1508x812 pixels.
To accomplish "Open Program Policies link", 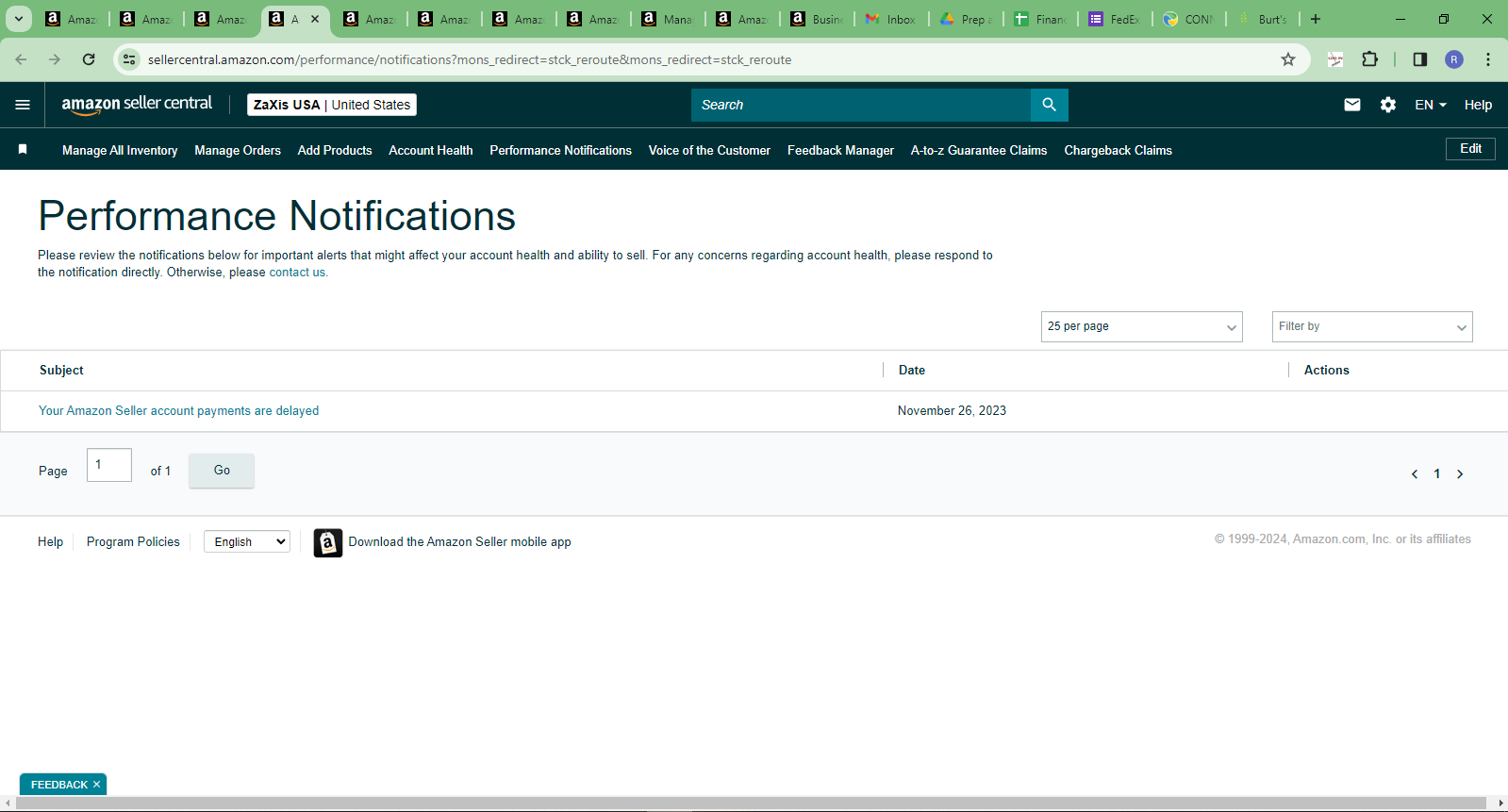I will click(x=133, y=541).
